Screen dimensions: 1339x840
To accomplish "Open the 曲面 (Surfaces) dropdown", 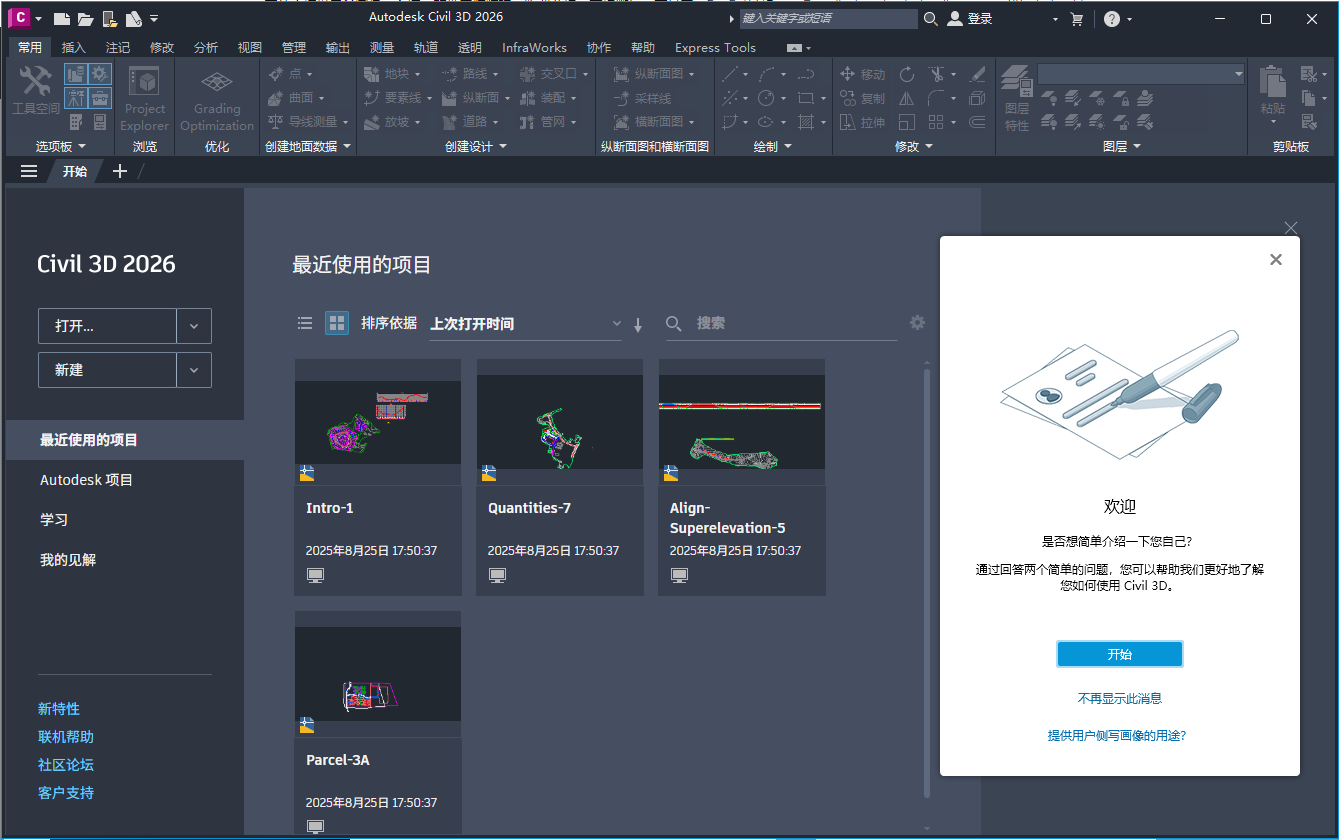I will 322,97.
